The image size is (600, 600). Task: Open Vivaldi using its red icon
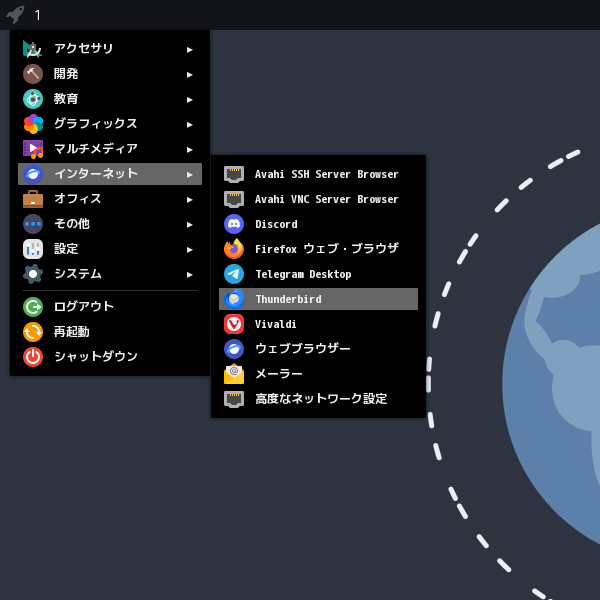tap(234, 324)
